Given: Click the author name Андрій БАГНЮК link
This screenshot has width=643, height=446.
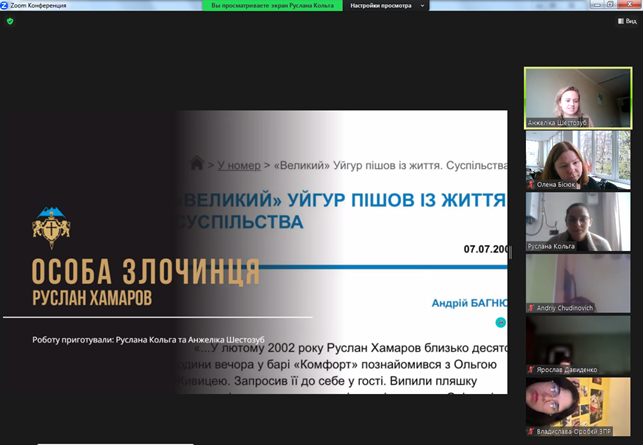Looking at the screenshot, I should [x=470, y=303].
